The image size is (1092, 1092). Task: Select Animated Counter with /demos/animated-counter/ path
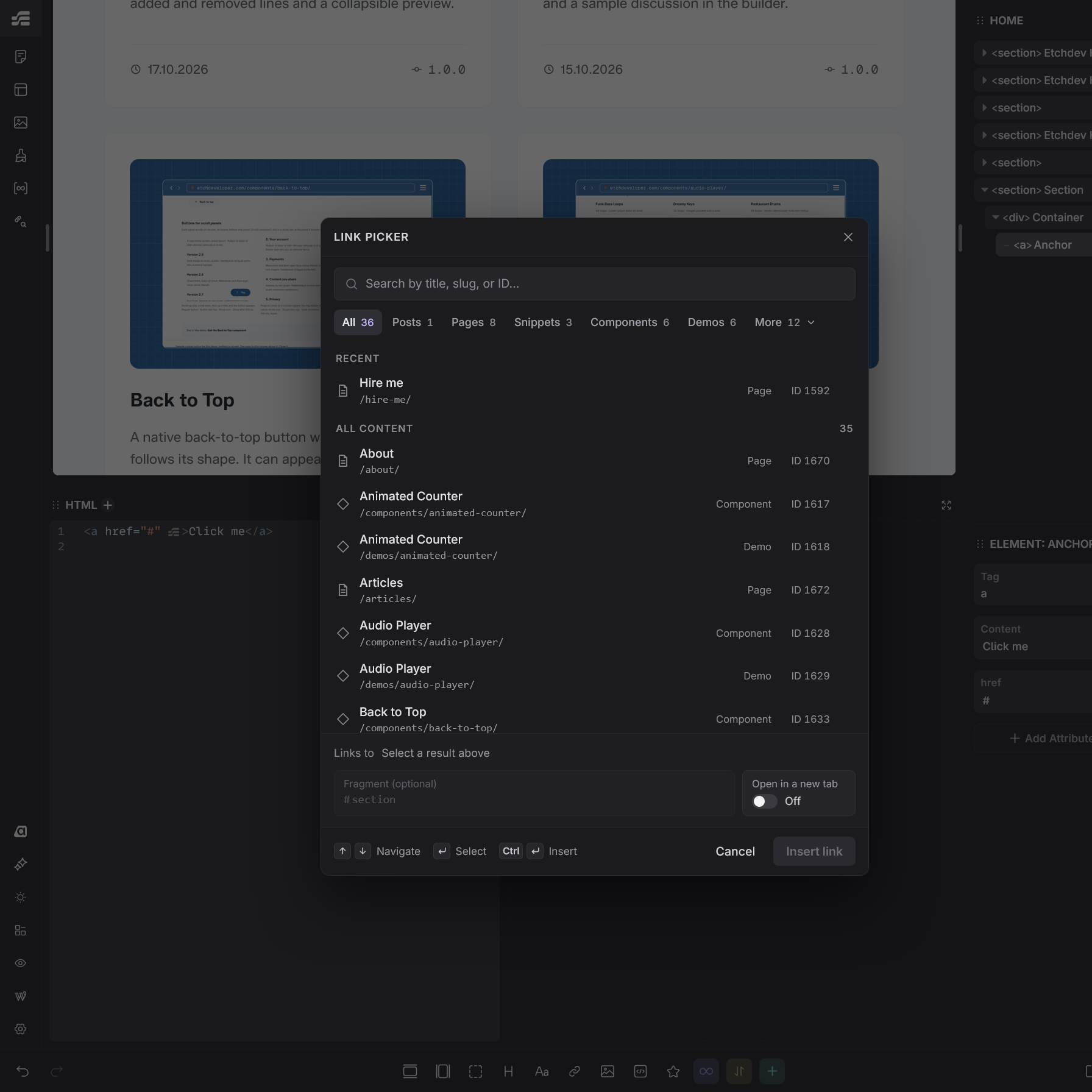click(x=595, y=547)
